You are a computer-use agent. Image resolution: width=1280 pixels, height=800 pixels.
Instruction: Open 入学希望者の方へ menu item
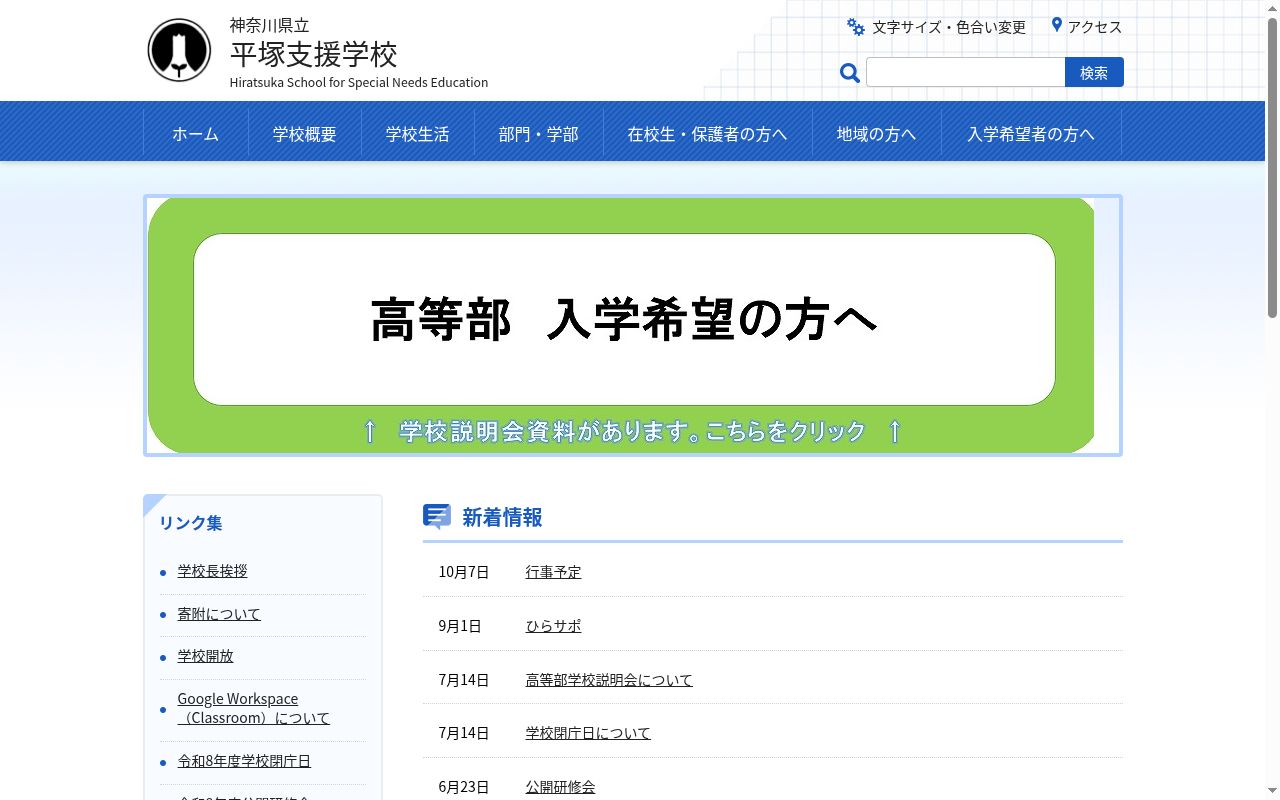pos(1031,134)
